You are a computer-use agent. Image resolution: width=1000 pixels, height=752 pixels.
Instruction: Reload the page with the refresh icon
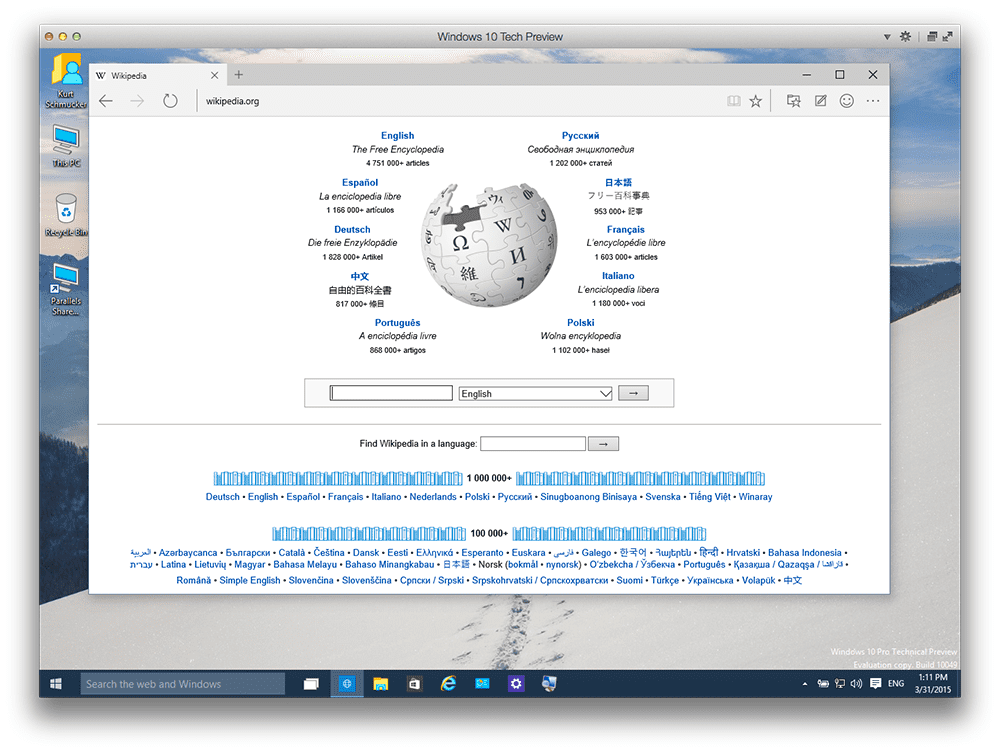[170, 101]
